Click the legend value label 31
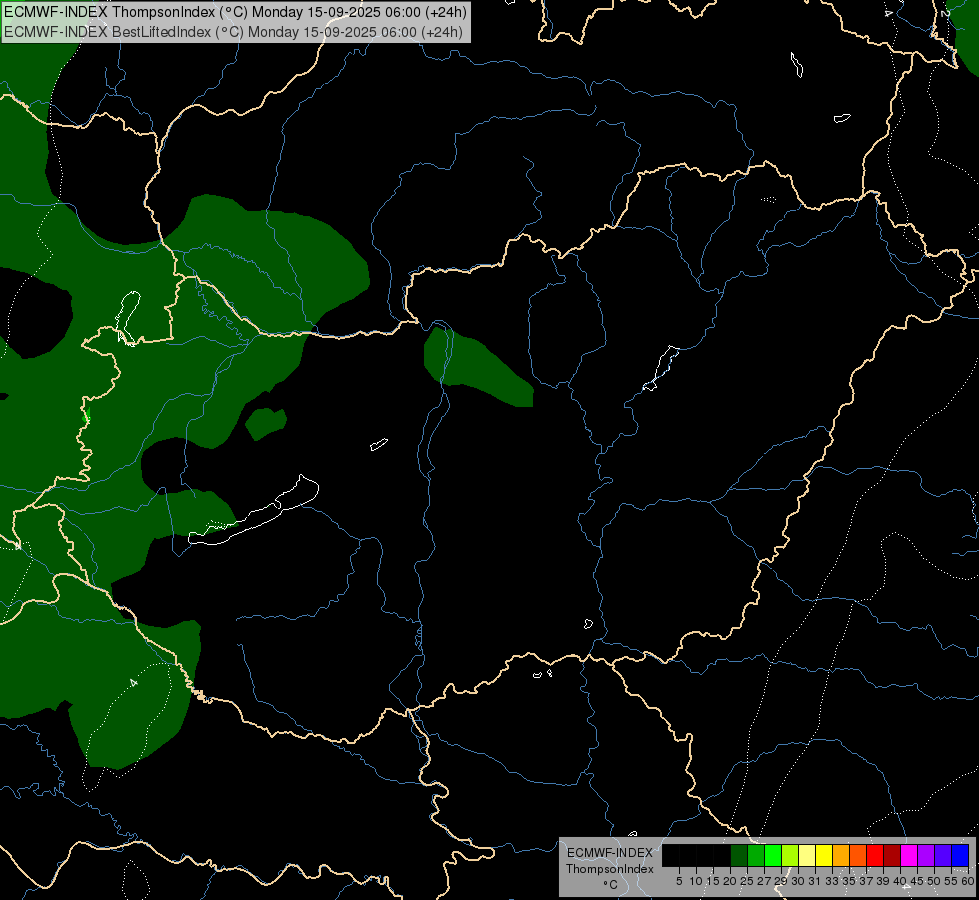Viewport: 979px width, 900px height. 814,881
